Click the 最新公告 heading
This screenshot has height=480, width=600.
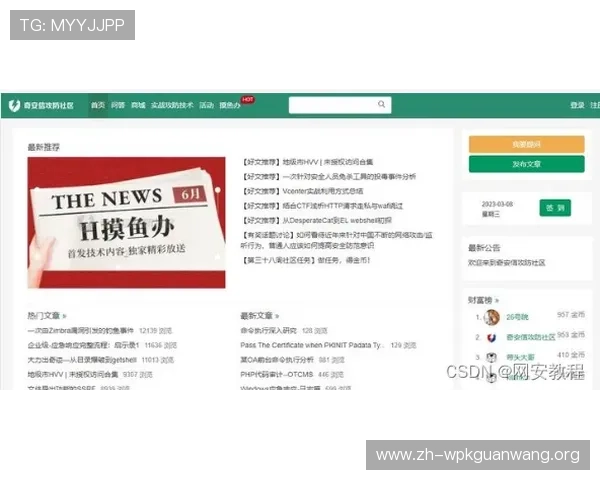point(484,248)
